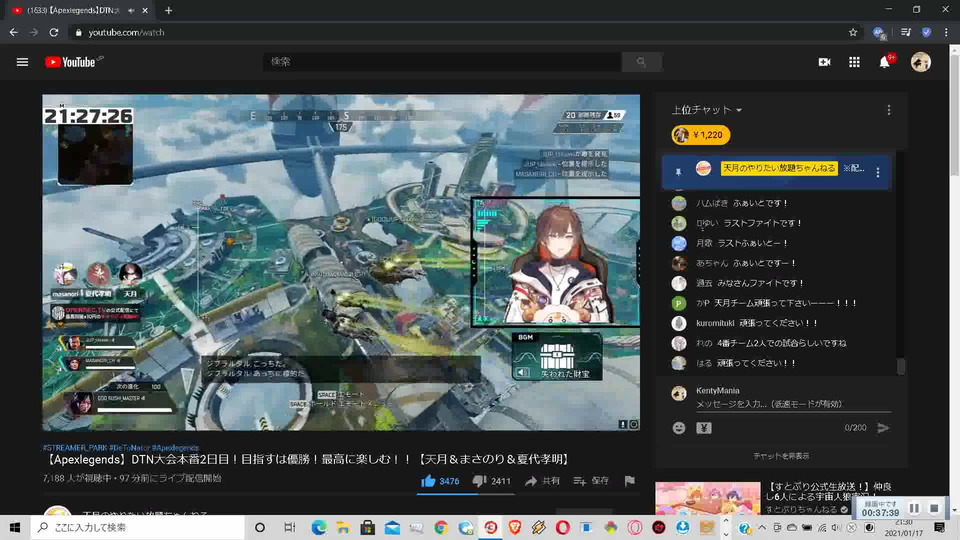
Task: Click the chat message input field
Action: pos(793,404)
